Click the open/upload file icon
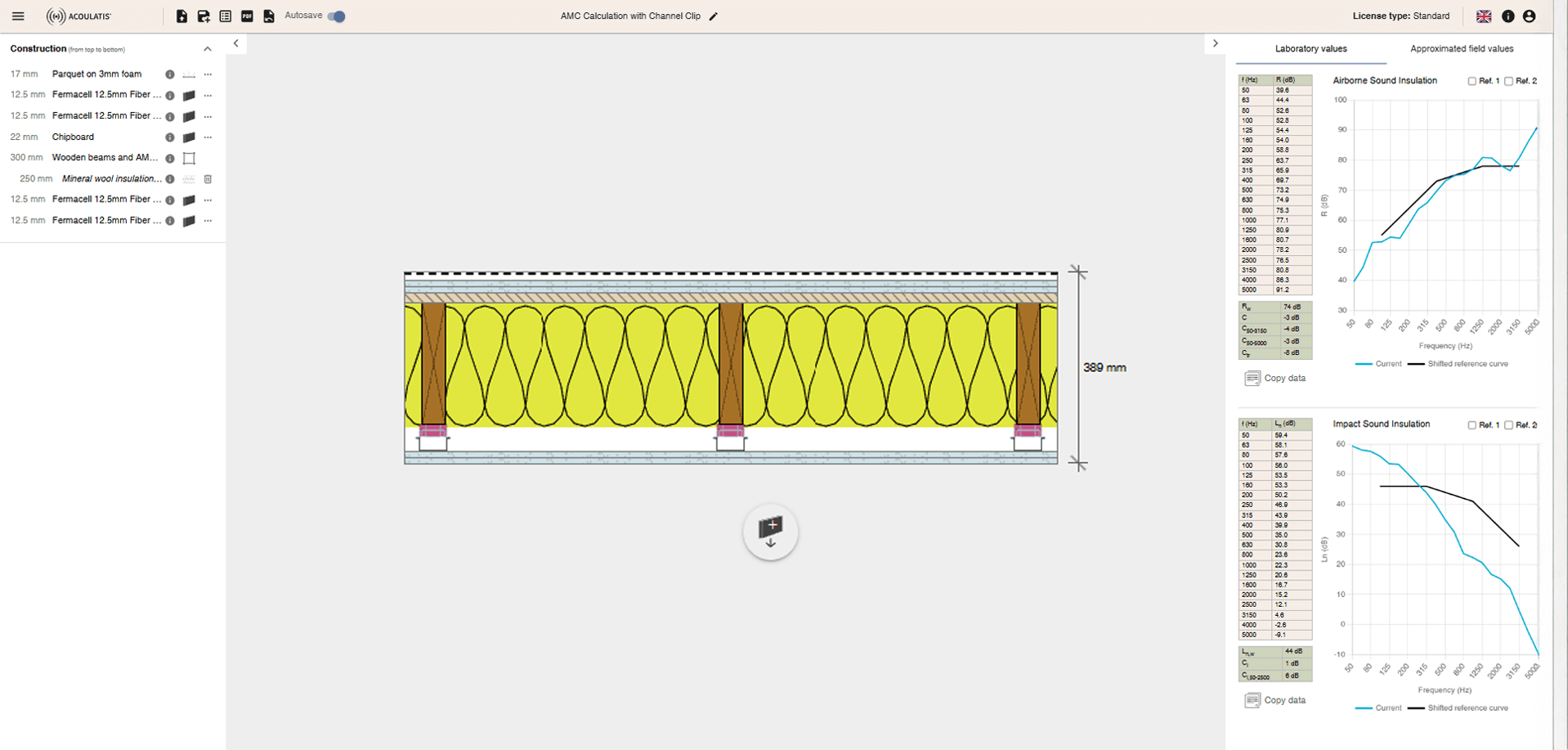This screenshot has height=750, width=1568. (x=181, y=16)
